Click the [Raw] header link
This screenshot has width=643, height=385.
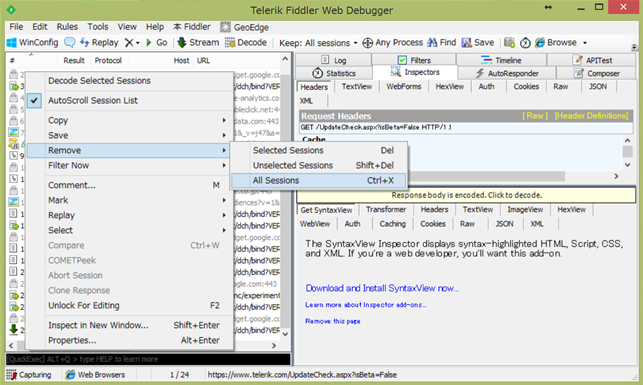coord(535,116)
